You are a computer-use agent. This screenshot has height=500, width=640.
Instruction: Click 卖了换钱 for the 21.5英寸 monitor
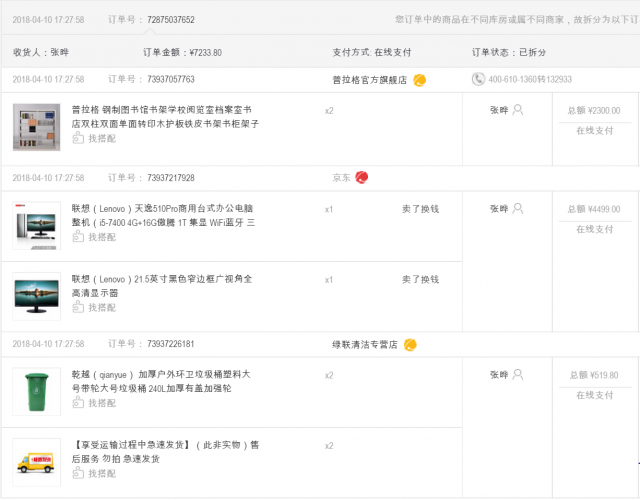[420, 280]
